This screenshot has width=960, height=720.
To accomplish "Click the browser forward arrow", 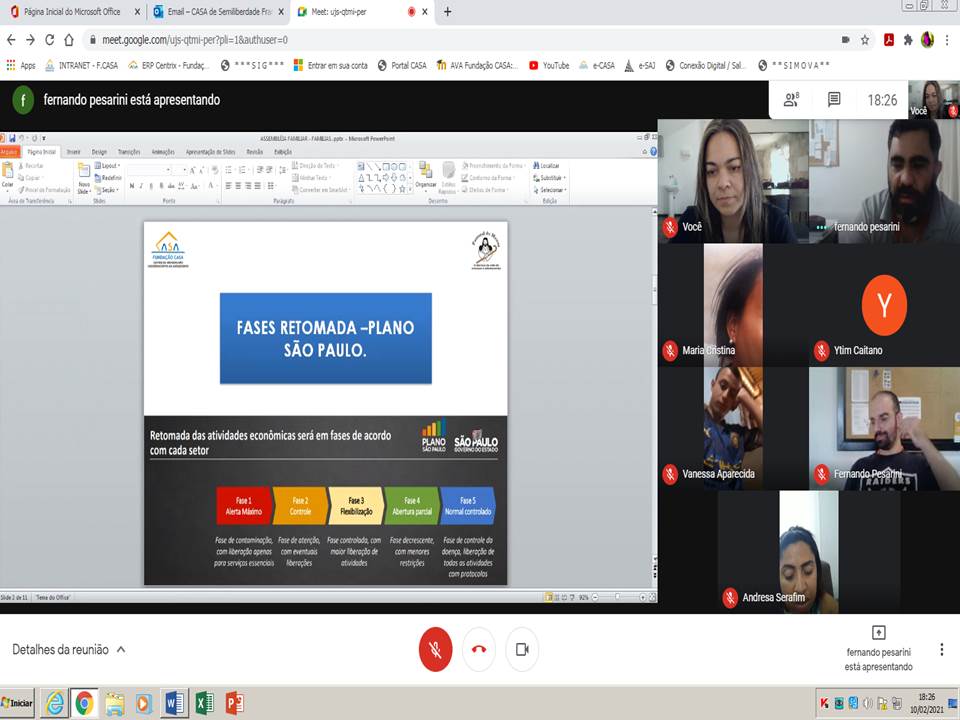I will point(30,40).
